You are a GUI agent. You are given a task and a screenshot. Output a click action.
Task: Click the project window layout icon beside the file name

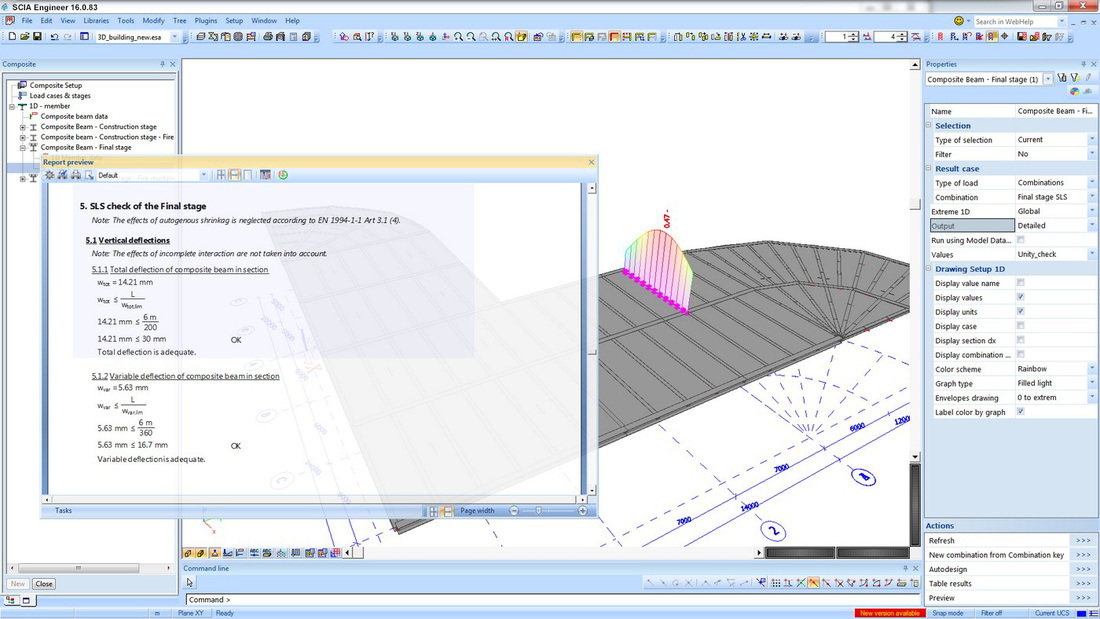click(84, 36)
